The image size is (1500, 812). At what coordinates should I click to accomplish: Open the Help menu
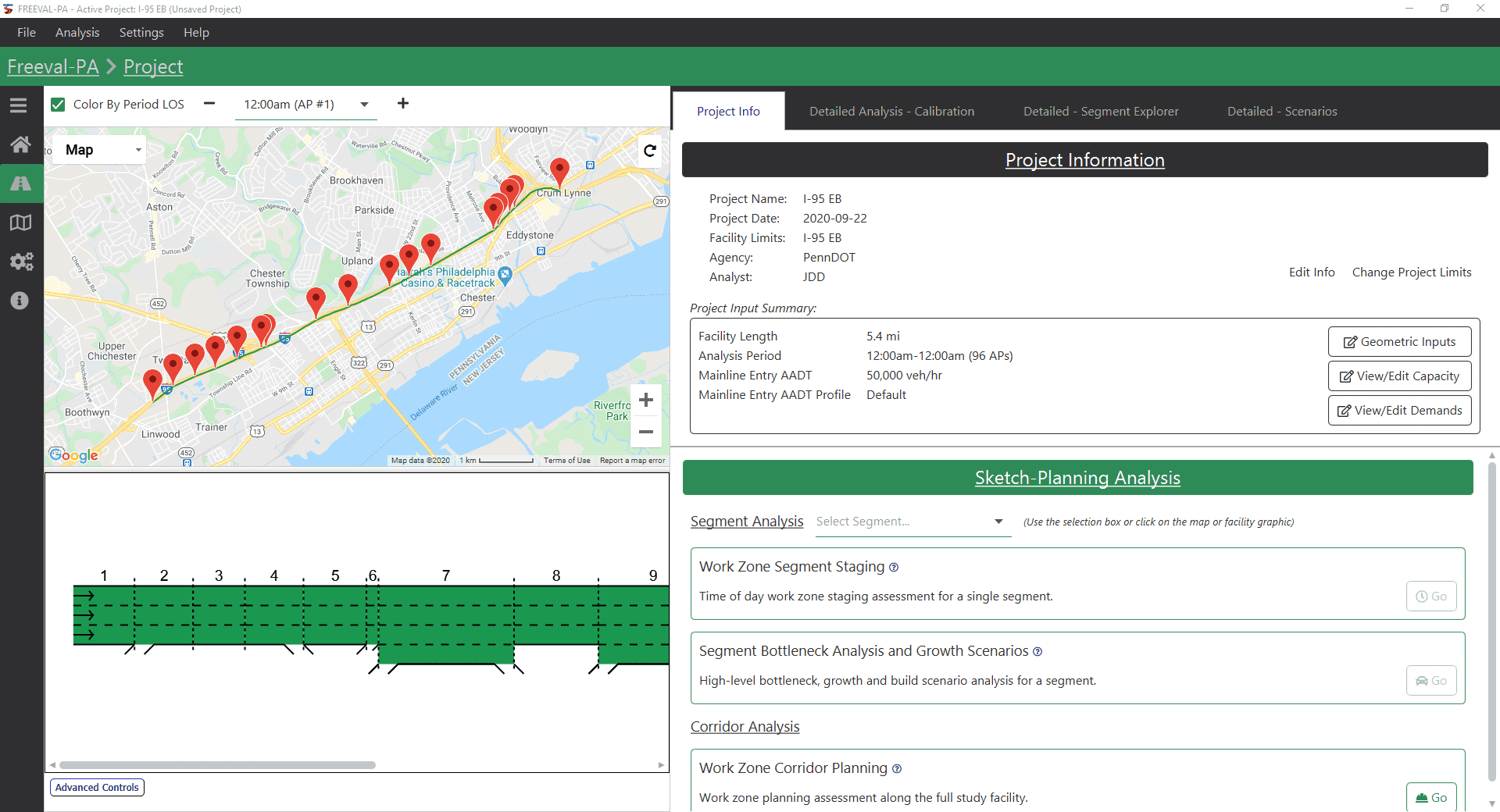(196, 33)
